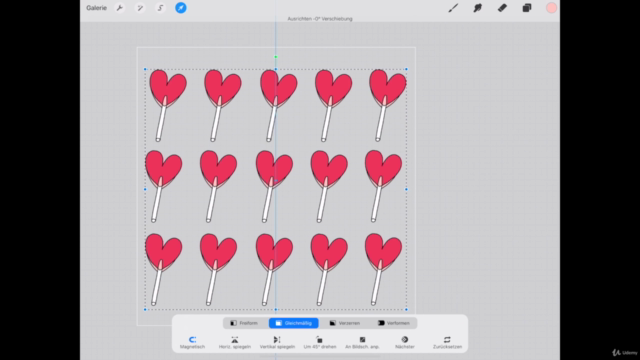Screen dimensions: 640x360
Task: Open the Adjustments magic wand menu
Action: click(140, 8)
